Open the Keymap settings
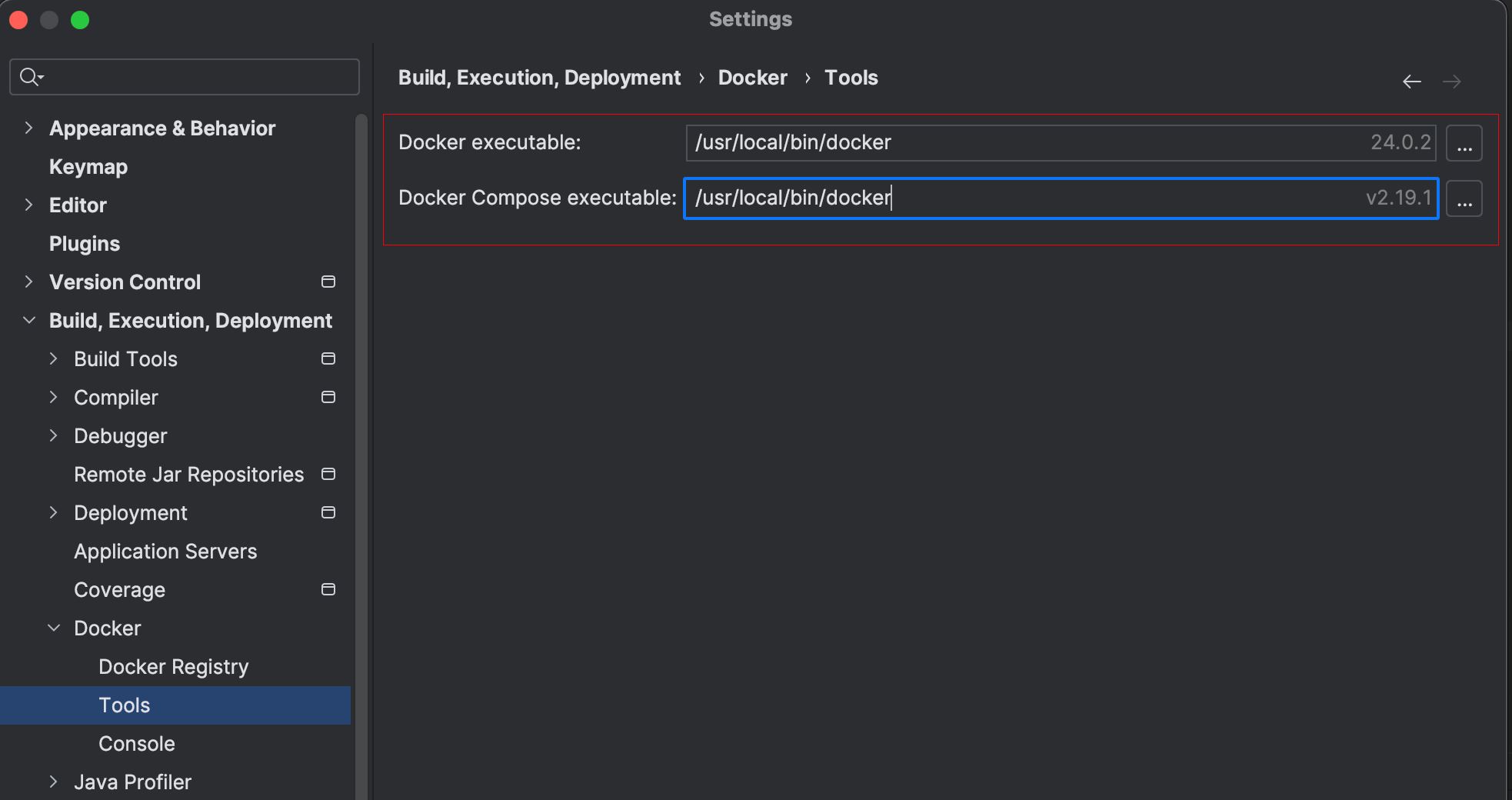Image resolution: width=1512 pixels, height=800 pixels. point(88,167)
